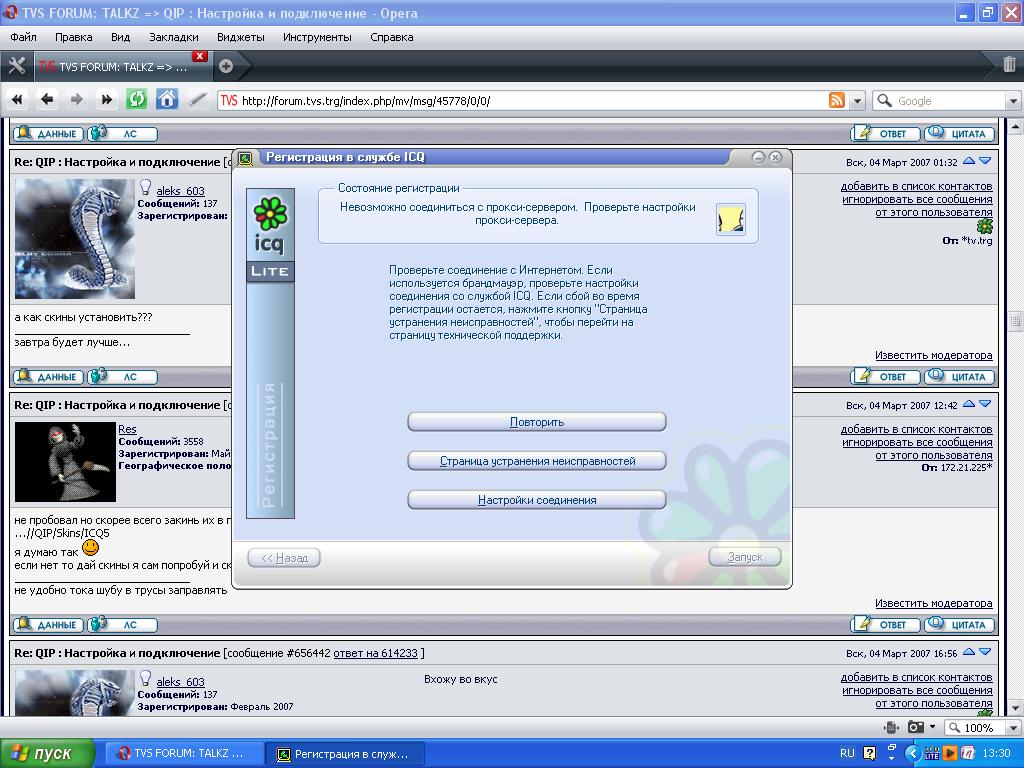
Task: Go to home page via house icon
Action: point(167,99)
